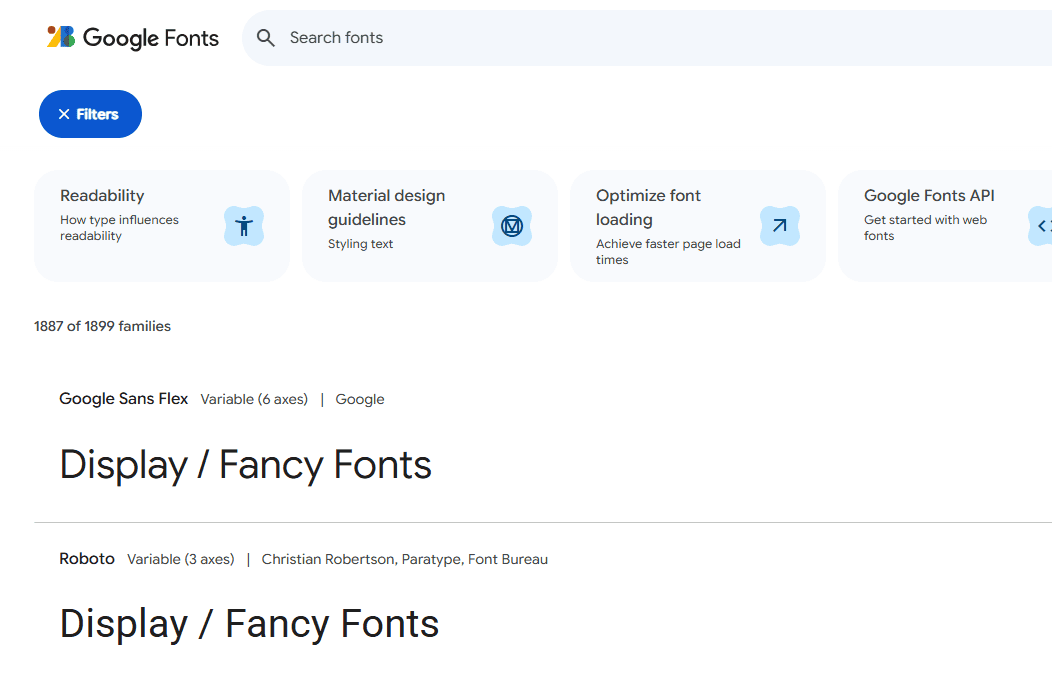Click the Variable (6 axes) label
Viewport: 1052px width, 677px height.
point(254,399)
